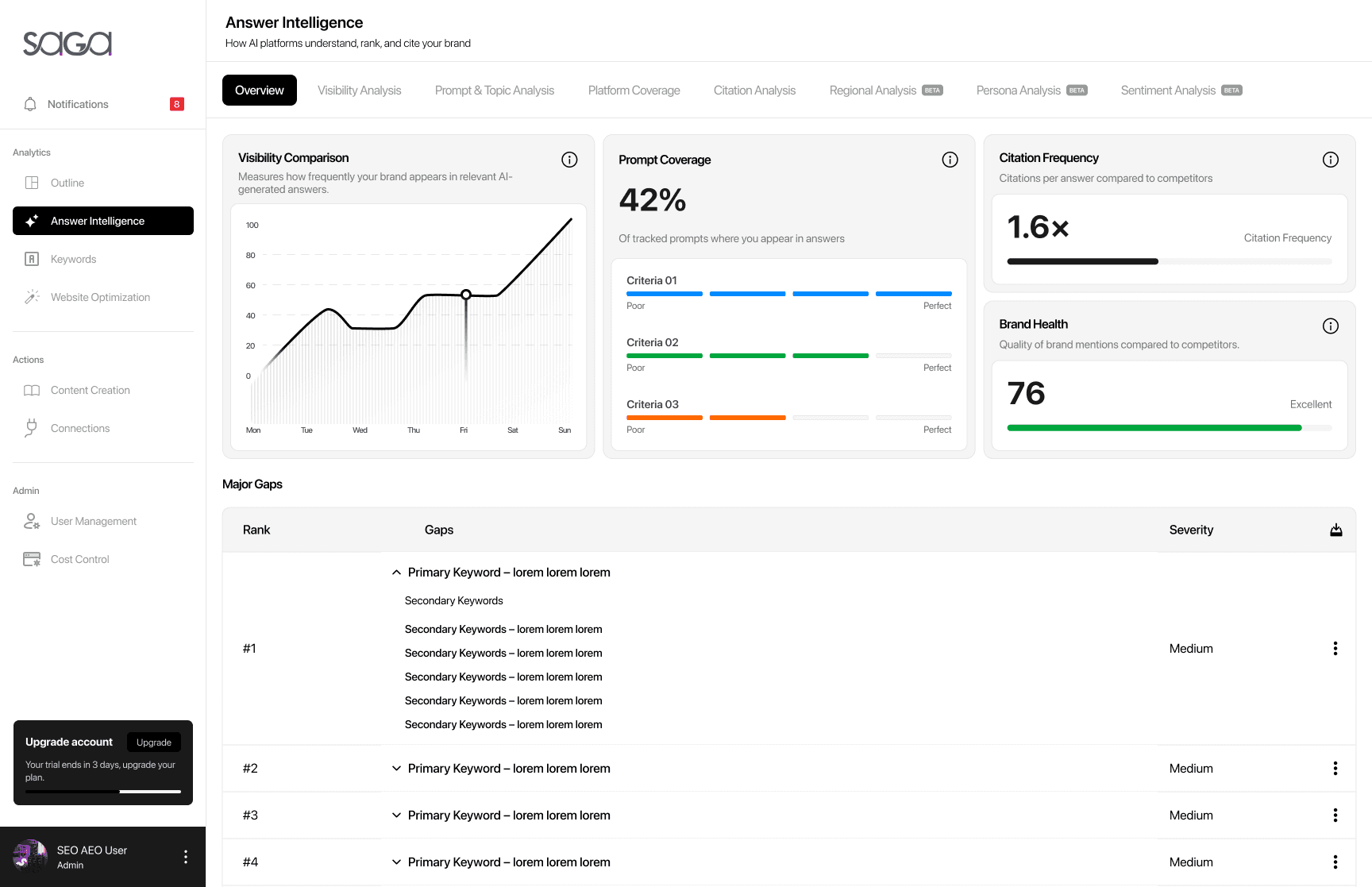
Task: Click the User Management person icon
Action: (32, 521)
